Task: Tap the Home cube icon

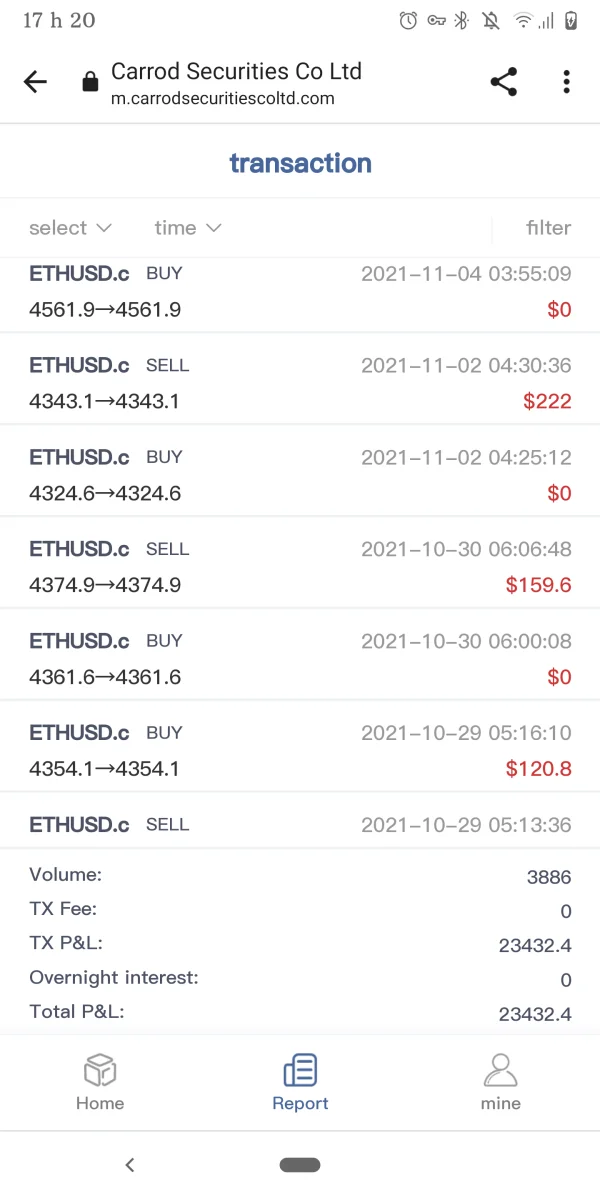Action: click(100, 1070)
